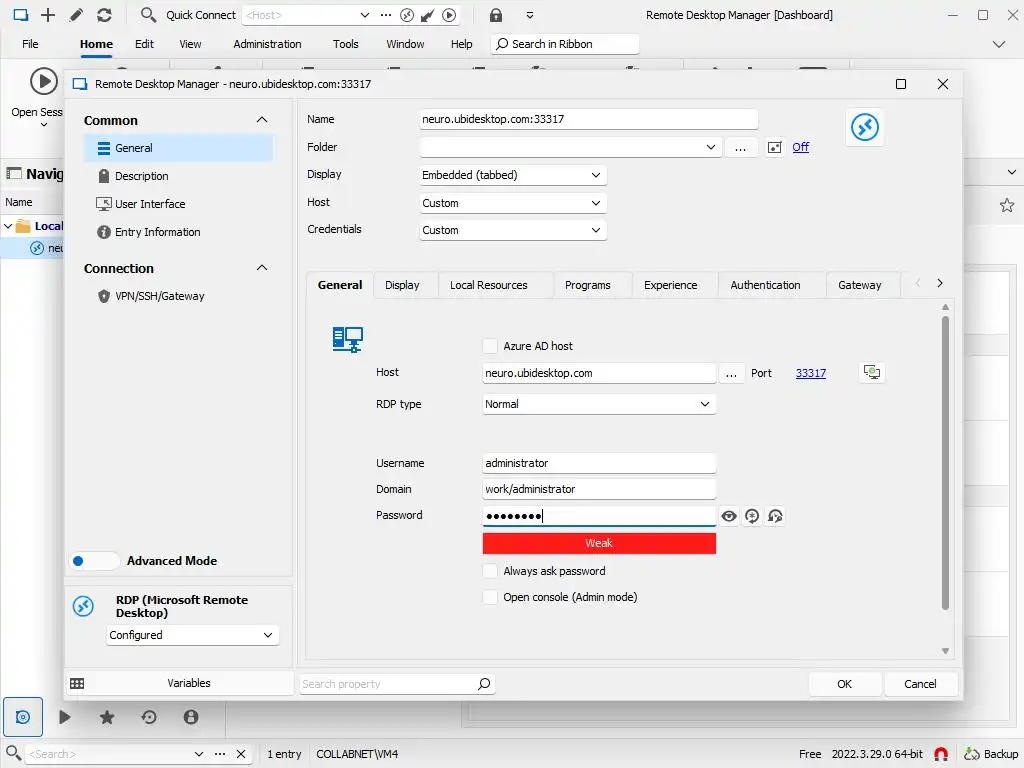Image resolution: width=1024 pixels, height=768 pixels.
Task: Click the Off link
Action: tap(801, 147)
